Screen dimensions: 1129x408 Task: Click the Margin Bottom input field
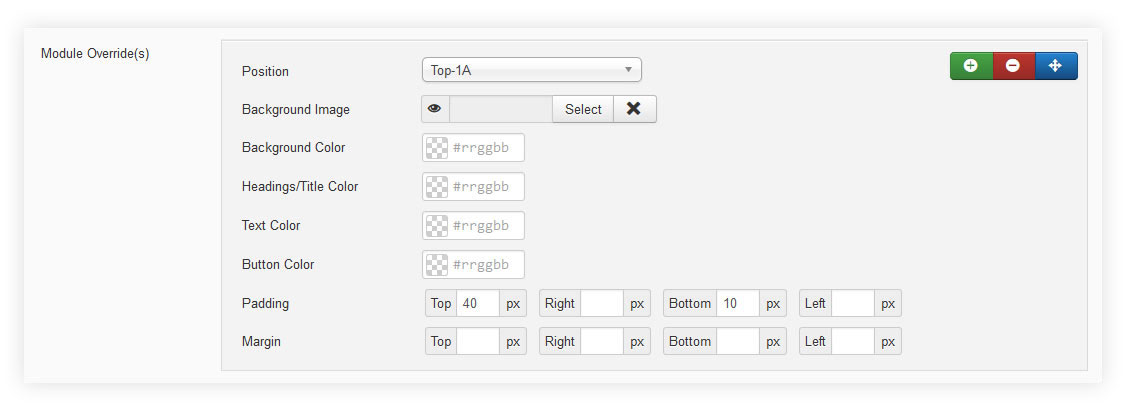[x=738, y=342]
